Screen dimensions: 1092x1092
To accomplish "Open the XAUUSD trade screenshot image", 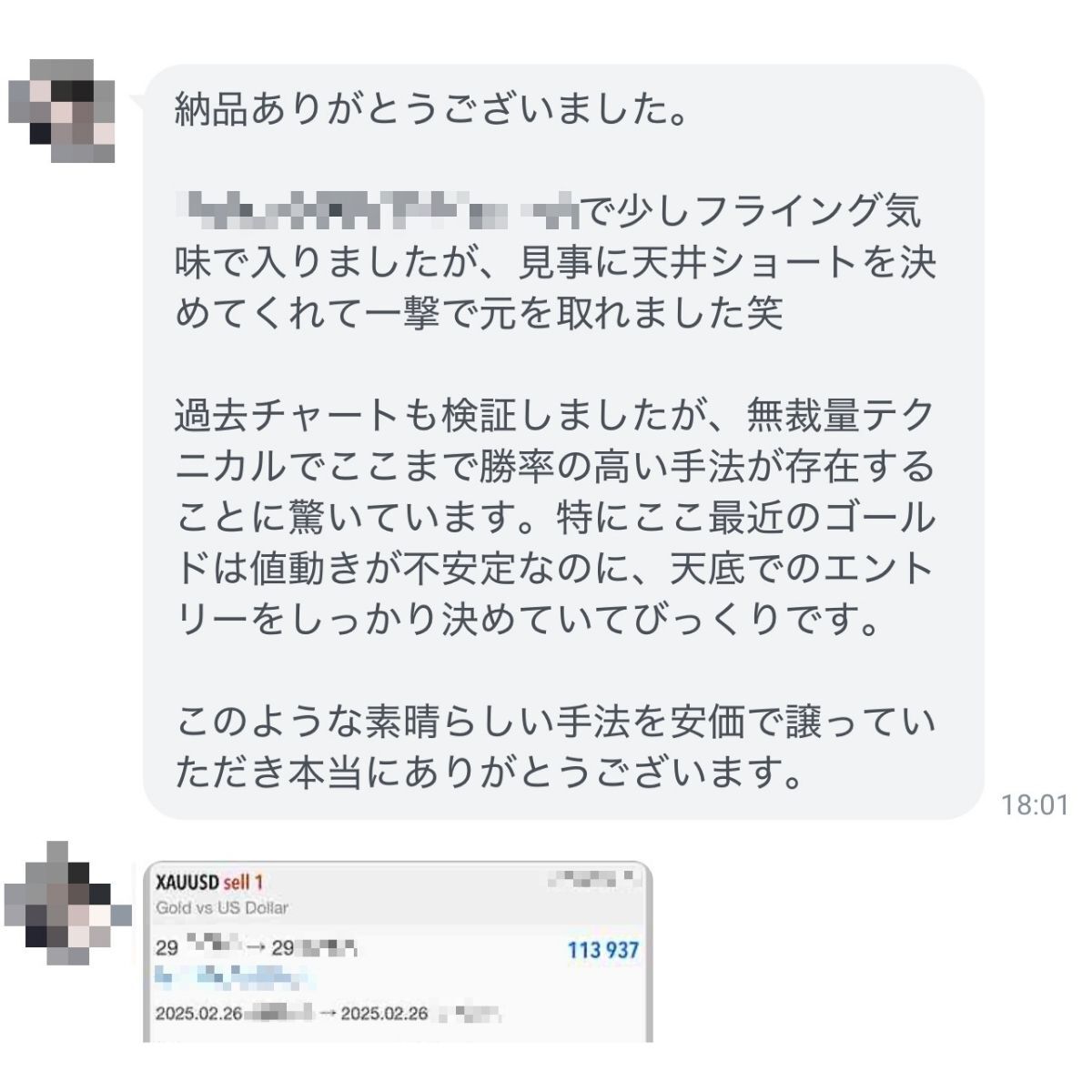I will pos(398,951).
